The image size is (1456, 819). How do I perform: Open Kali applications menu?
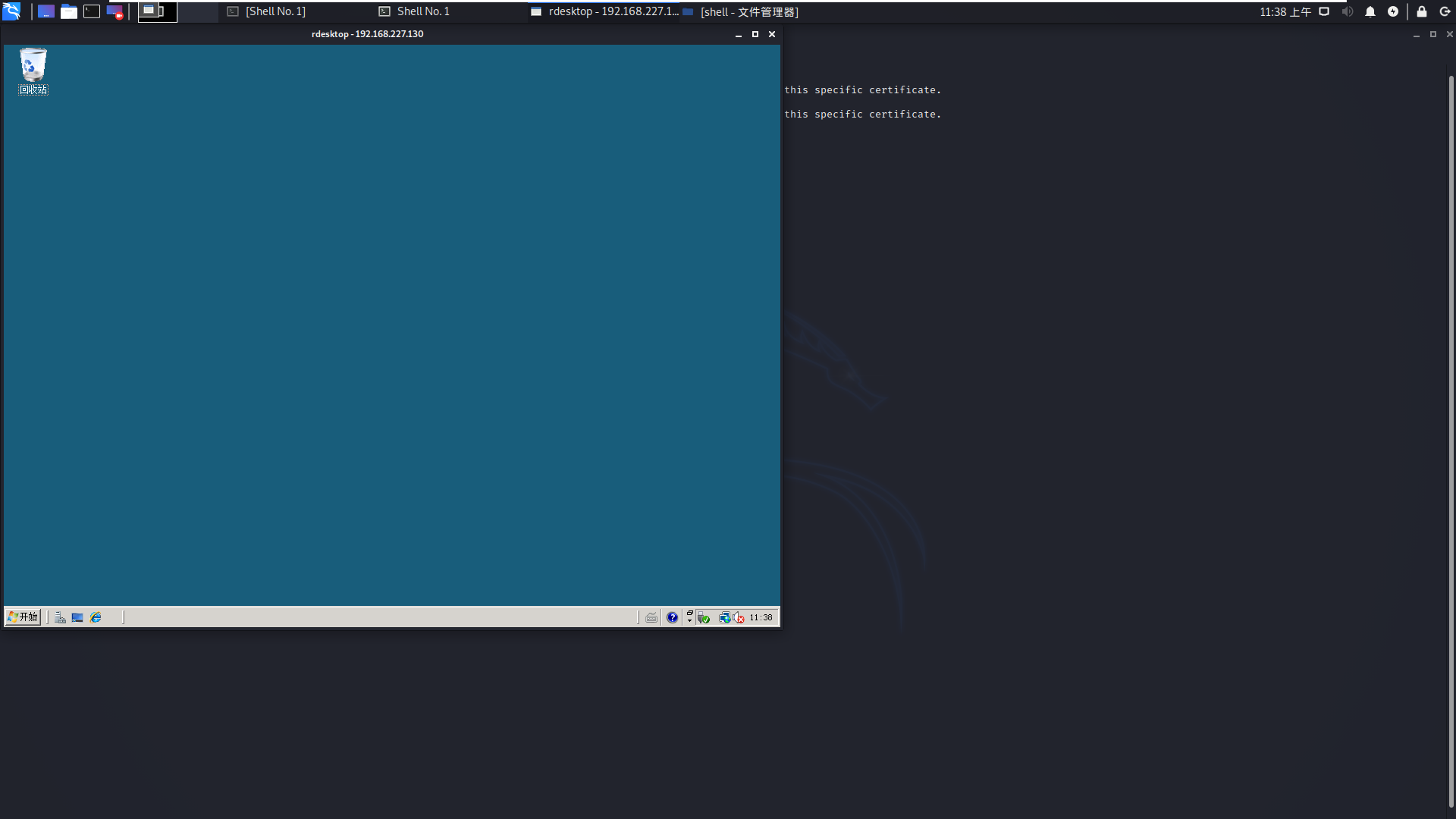[11, 11]
